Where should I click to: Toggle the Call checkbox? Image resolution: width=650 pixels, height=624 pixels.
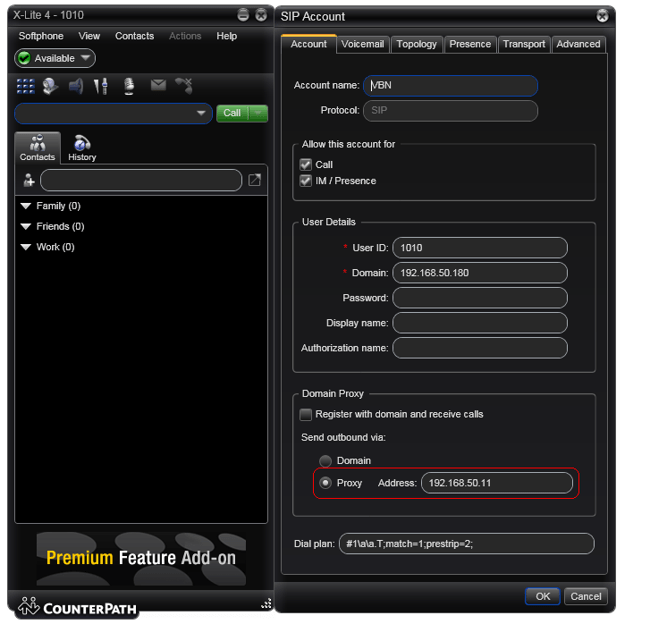[306, 165]
